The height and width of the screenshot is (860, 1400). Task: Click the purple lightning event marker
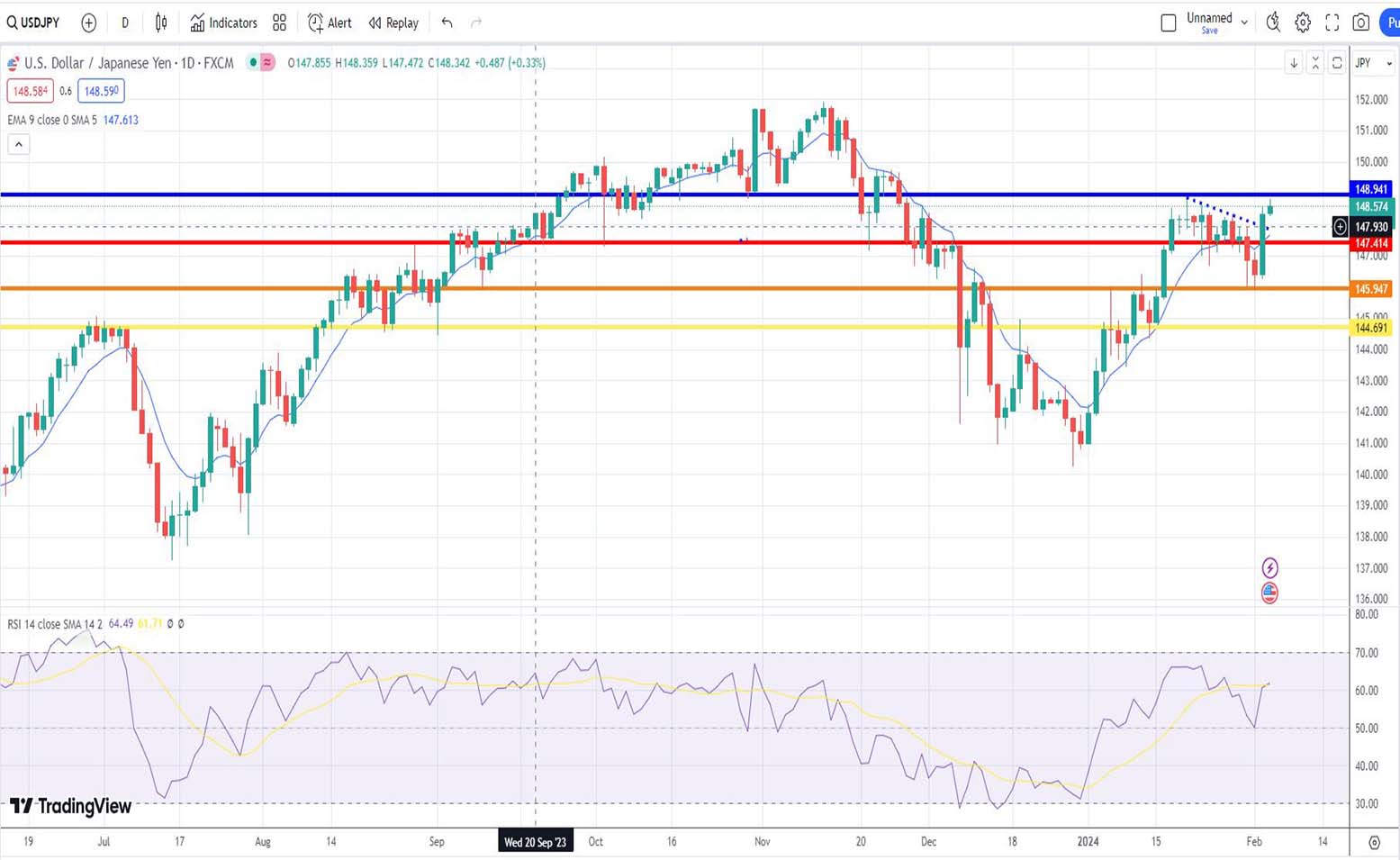1269,567
